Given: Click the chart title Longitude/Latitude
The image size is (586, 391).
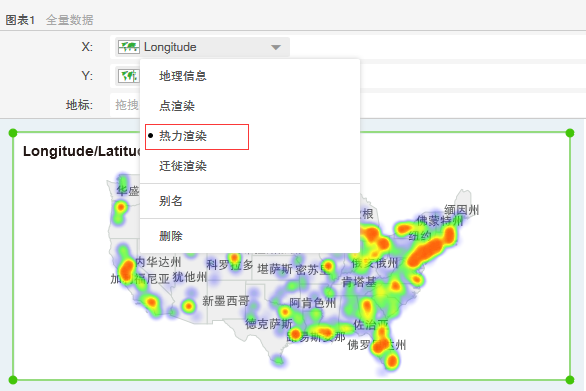Looking at the screenshot, I should point(81,151).
